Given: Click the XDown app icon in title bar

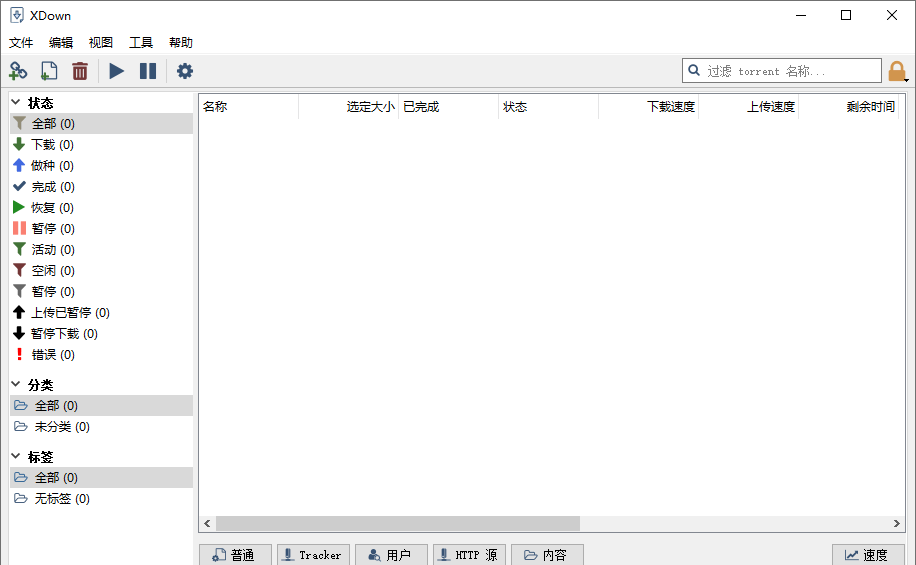Looking at the screenshot, I should (x=17, y=15).
